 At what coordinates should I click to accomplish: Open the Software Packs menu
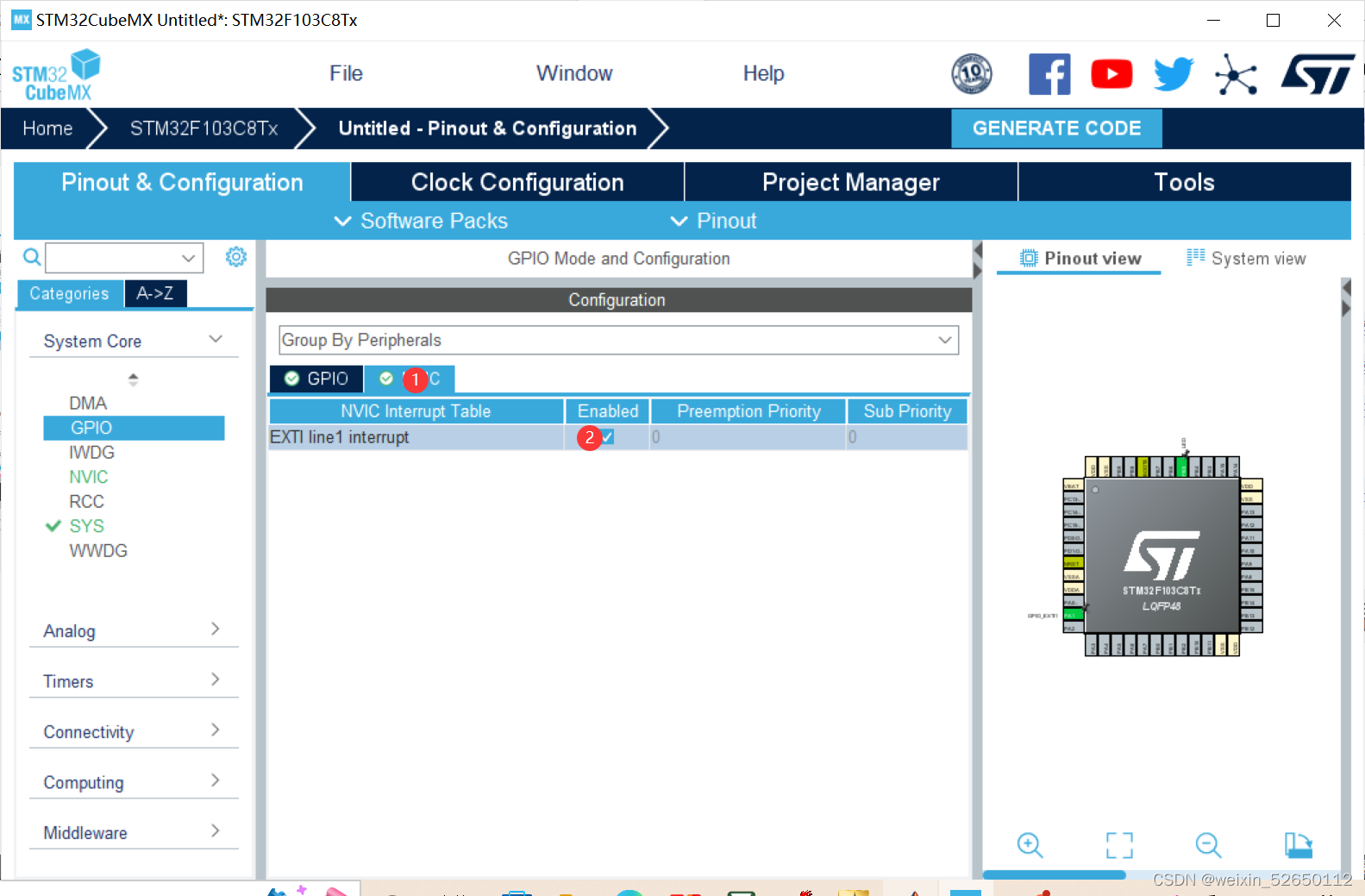(x=421, y=221)
